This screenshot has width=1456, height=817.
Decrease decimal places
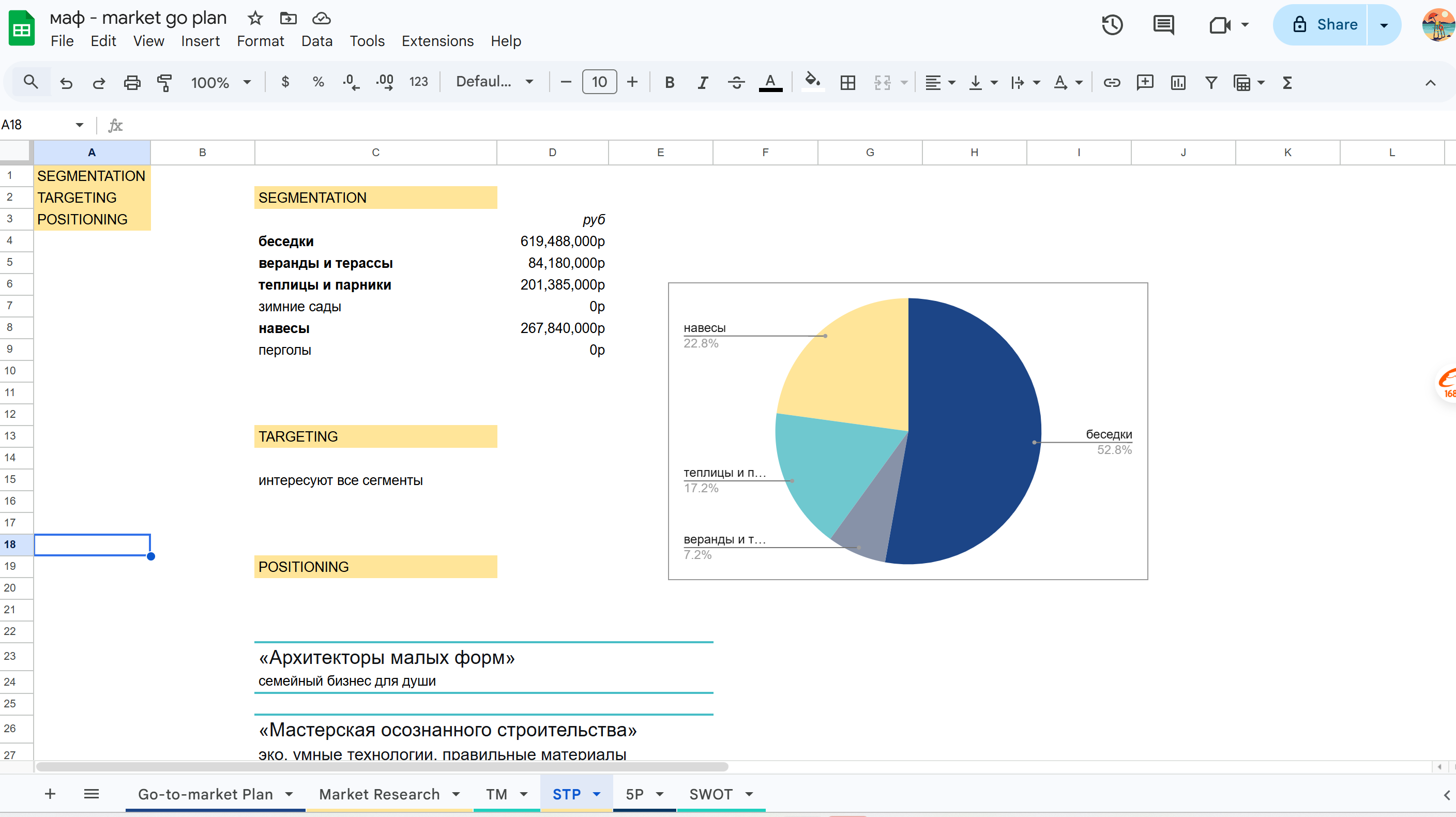[x=351, y=83]
